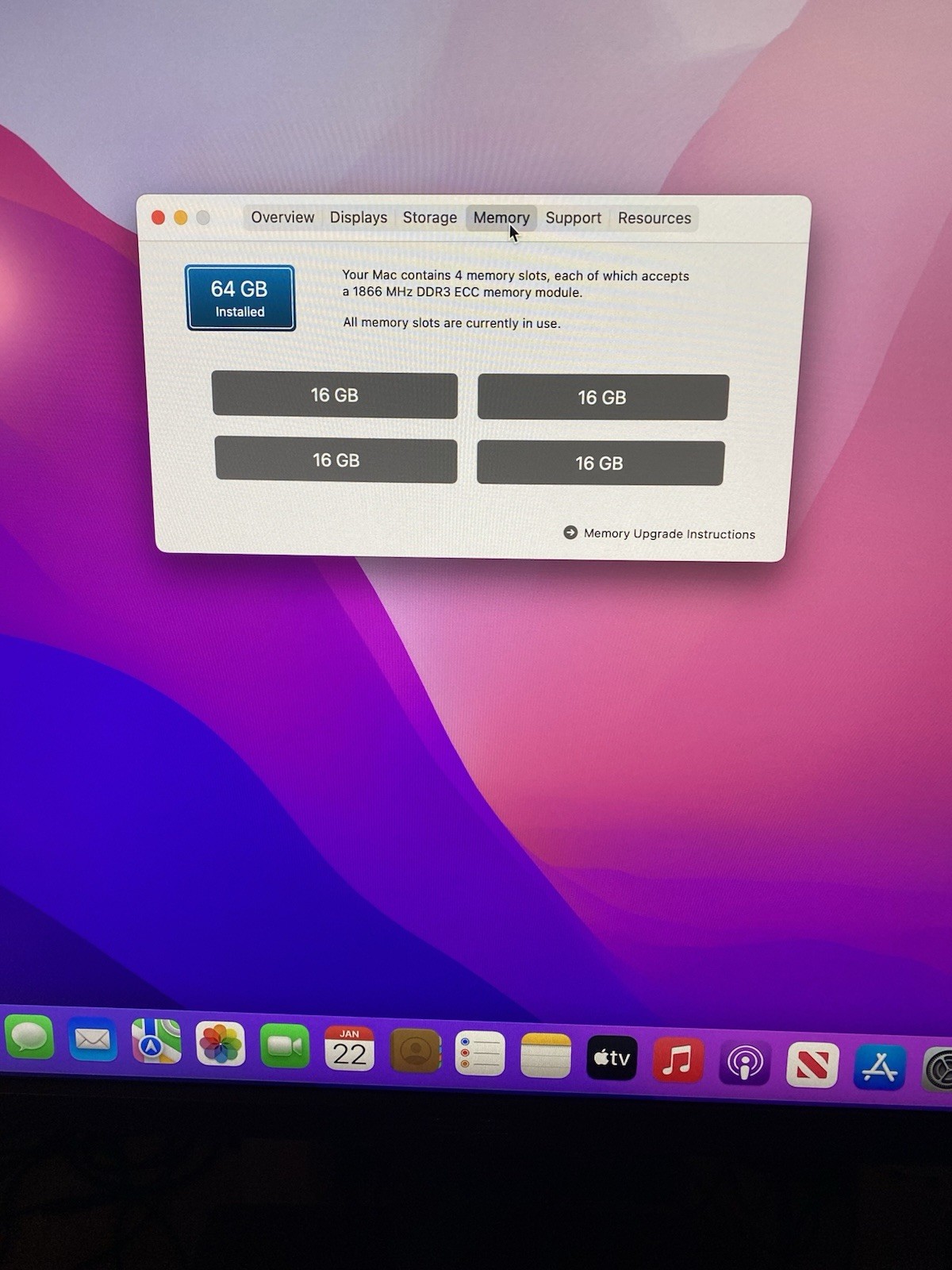This screenshot has width=952, height=1270.
Task: Click the Memory tab
Action: 501,218
